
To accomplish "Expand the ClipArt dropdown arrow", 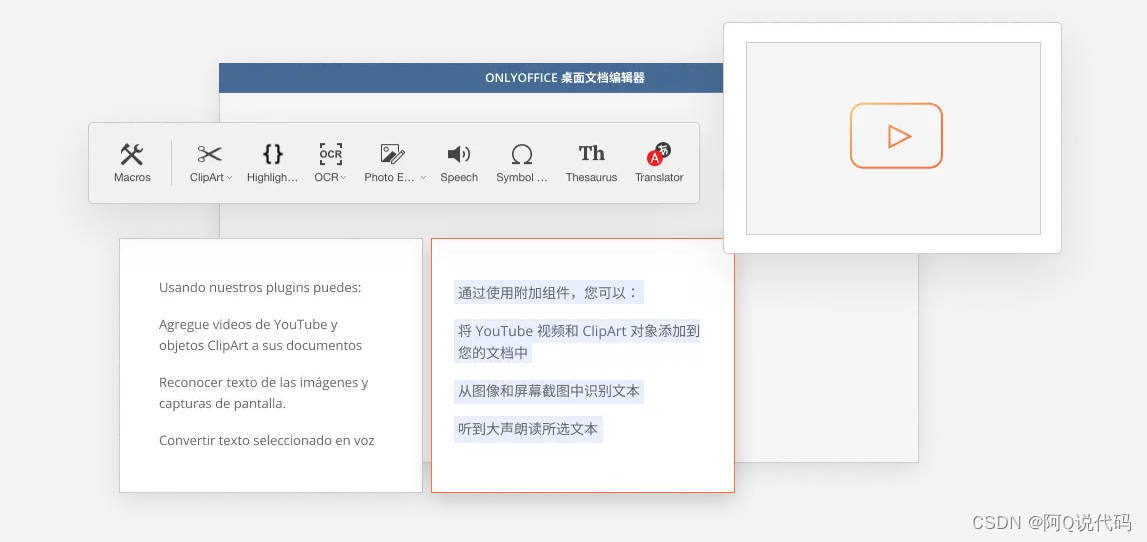I will point(229,178).
